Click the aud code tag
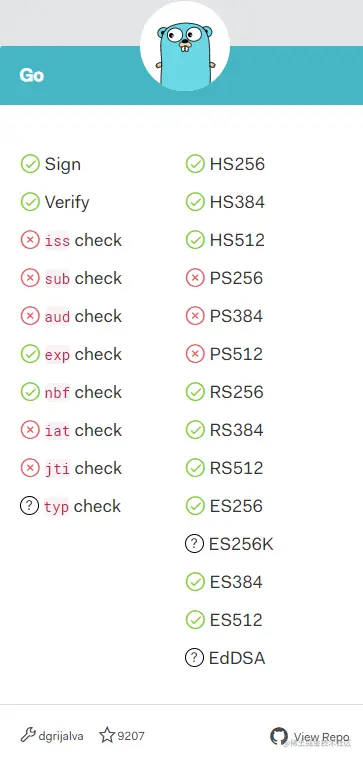This screenshot has height=759, width=363. [57, 317]
